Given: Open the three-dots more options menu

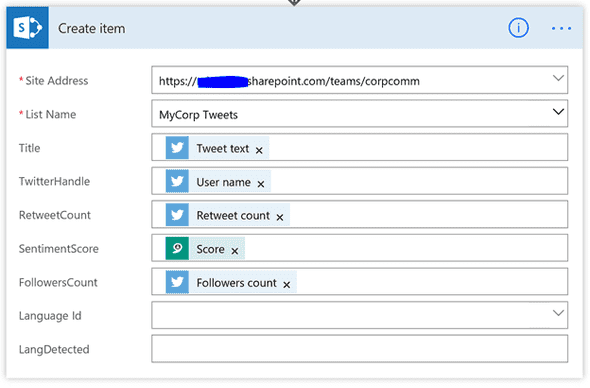Looking at the screenshot, I should (x=561, y=28).
